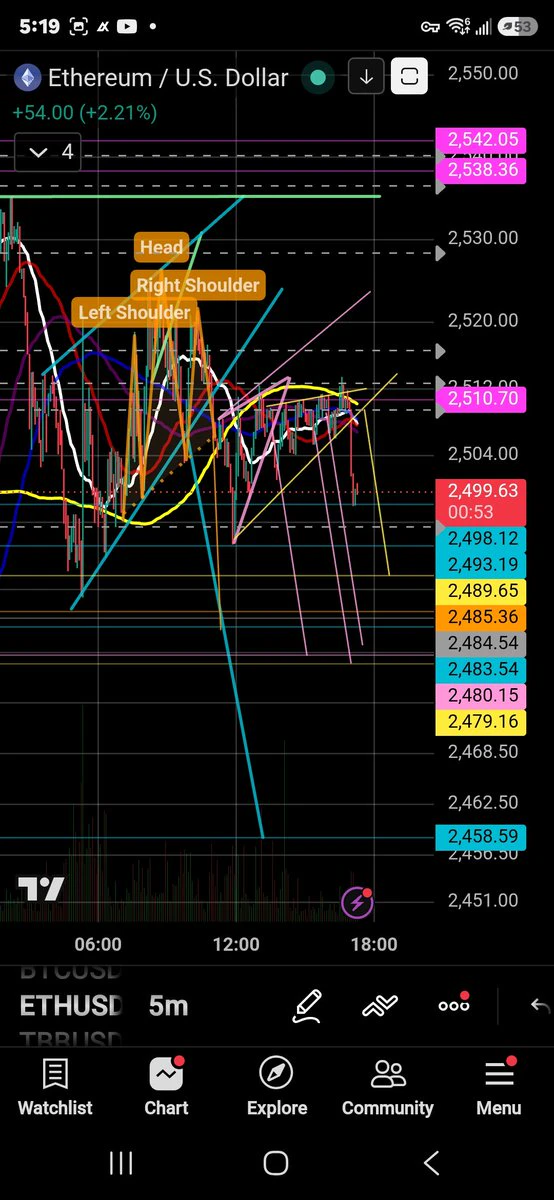Tap the 2,510.70 magenta price label
This screenshot has width=554, height=1200.
pos(482,400)
